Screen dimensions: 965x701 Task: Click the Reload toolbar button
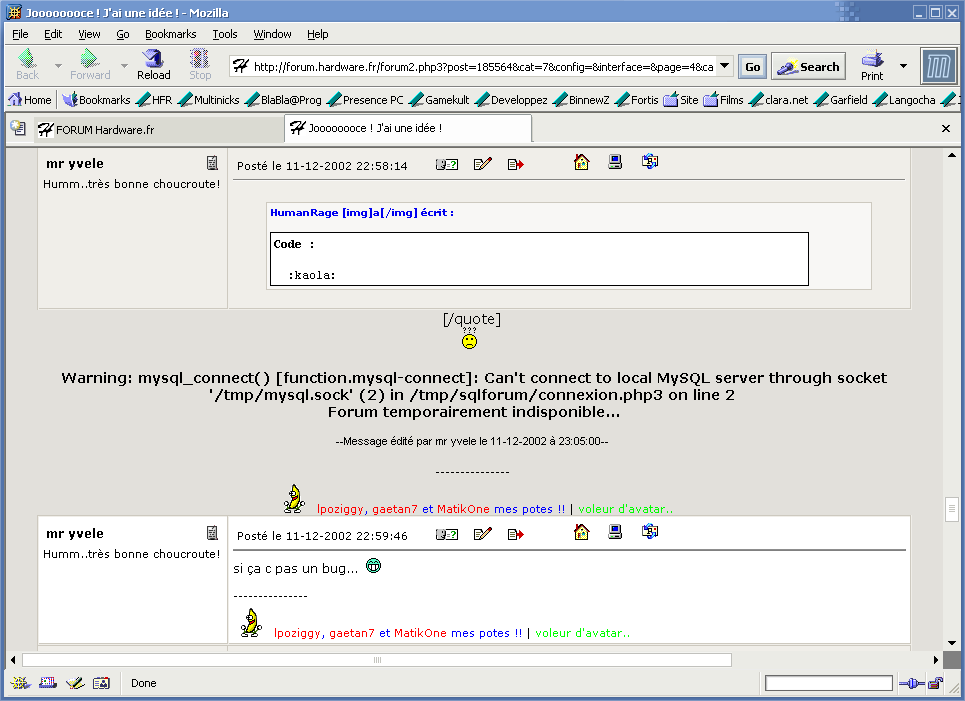pos(153,65)
